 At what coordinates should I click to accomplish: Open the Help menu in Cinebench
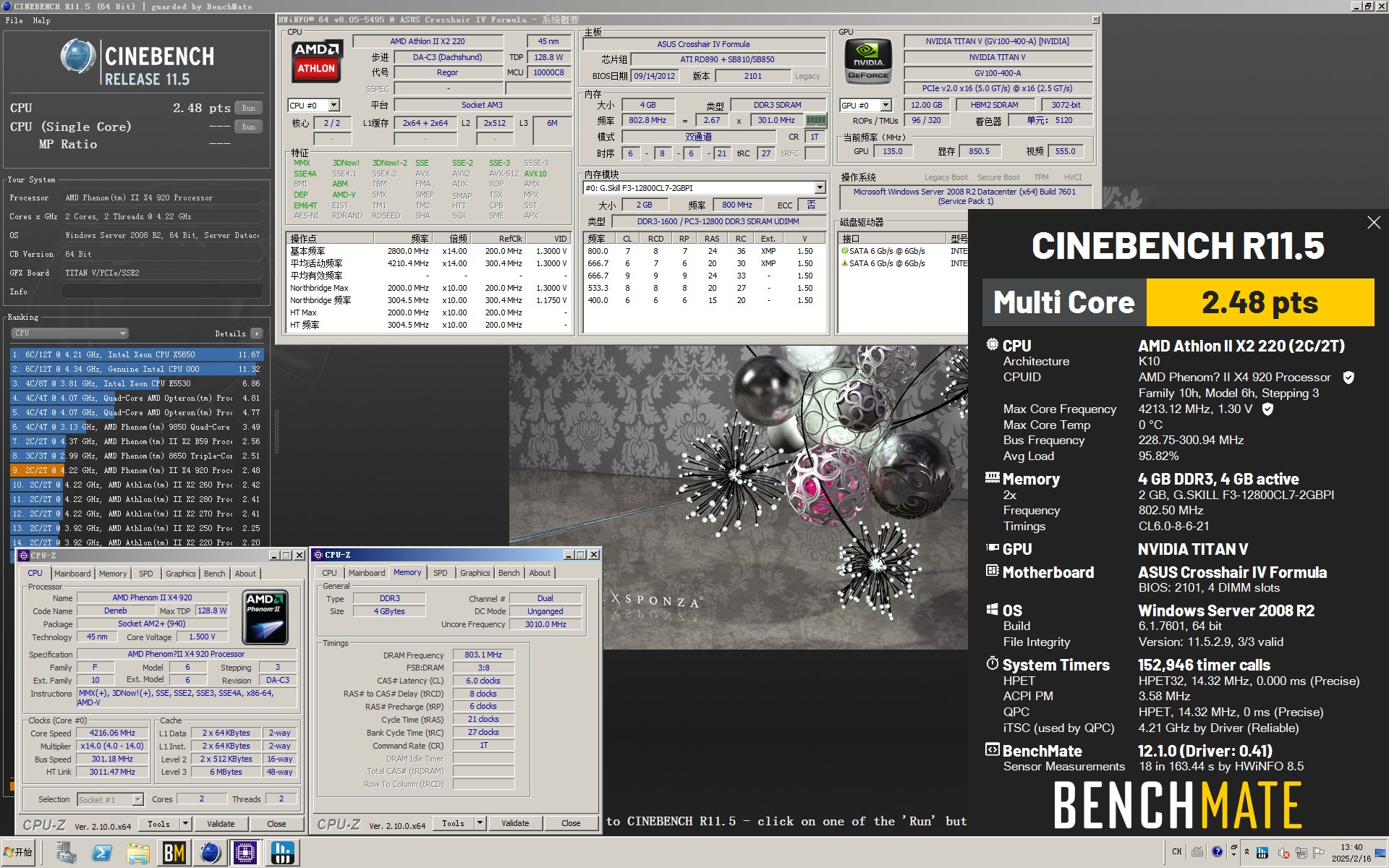click(41, 20)
